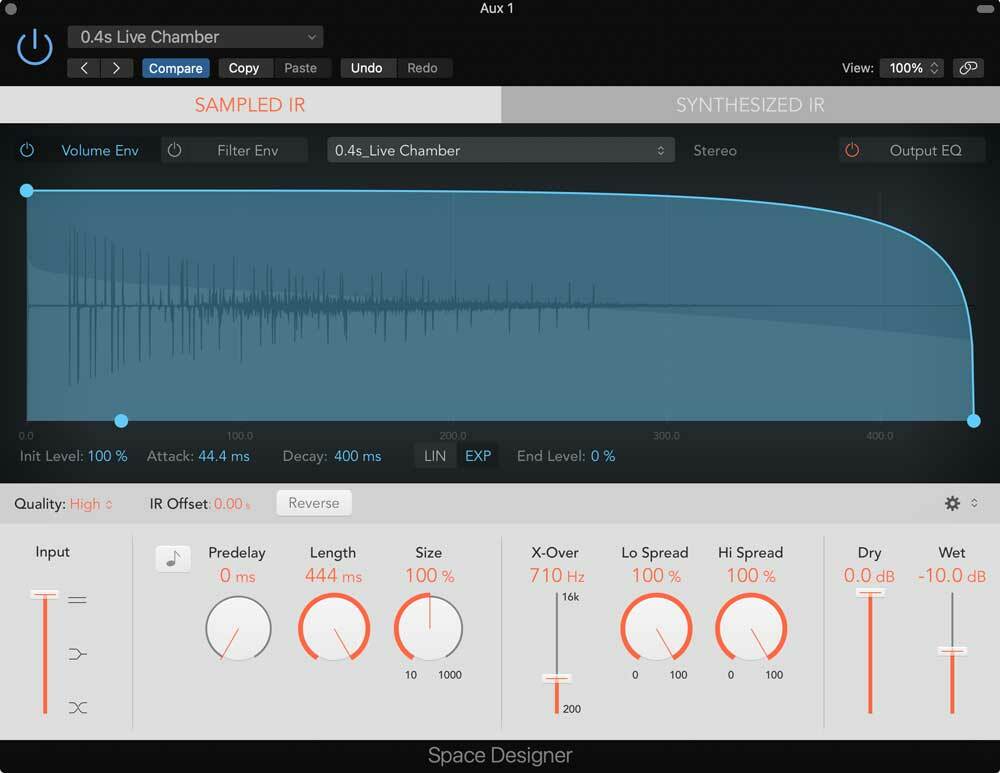Open the gear settings menu
This screenshot has height=773, width=1000.
[x=953, y=503]
